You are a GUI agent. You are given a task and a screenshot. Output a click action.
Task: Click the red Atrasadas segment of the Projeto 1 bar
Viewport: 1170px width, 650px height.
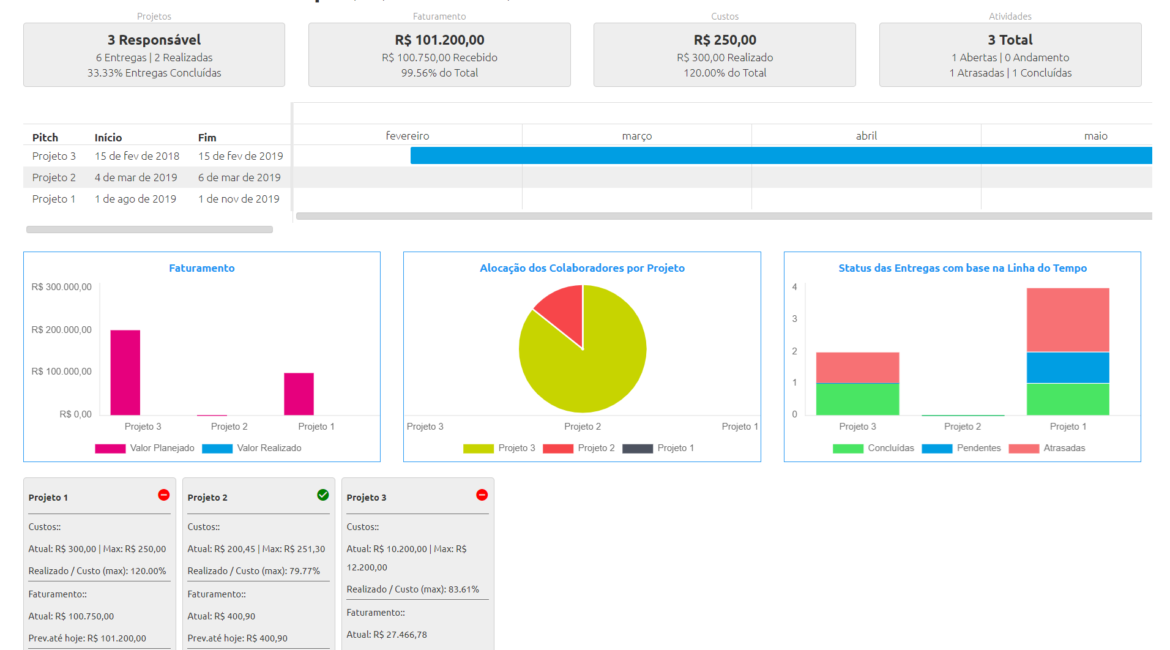[x=1068, y=319]
